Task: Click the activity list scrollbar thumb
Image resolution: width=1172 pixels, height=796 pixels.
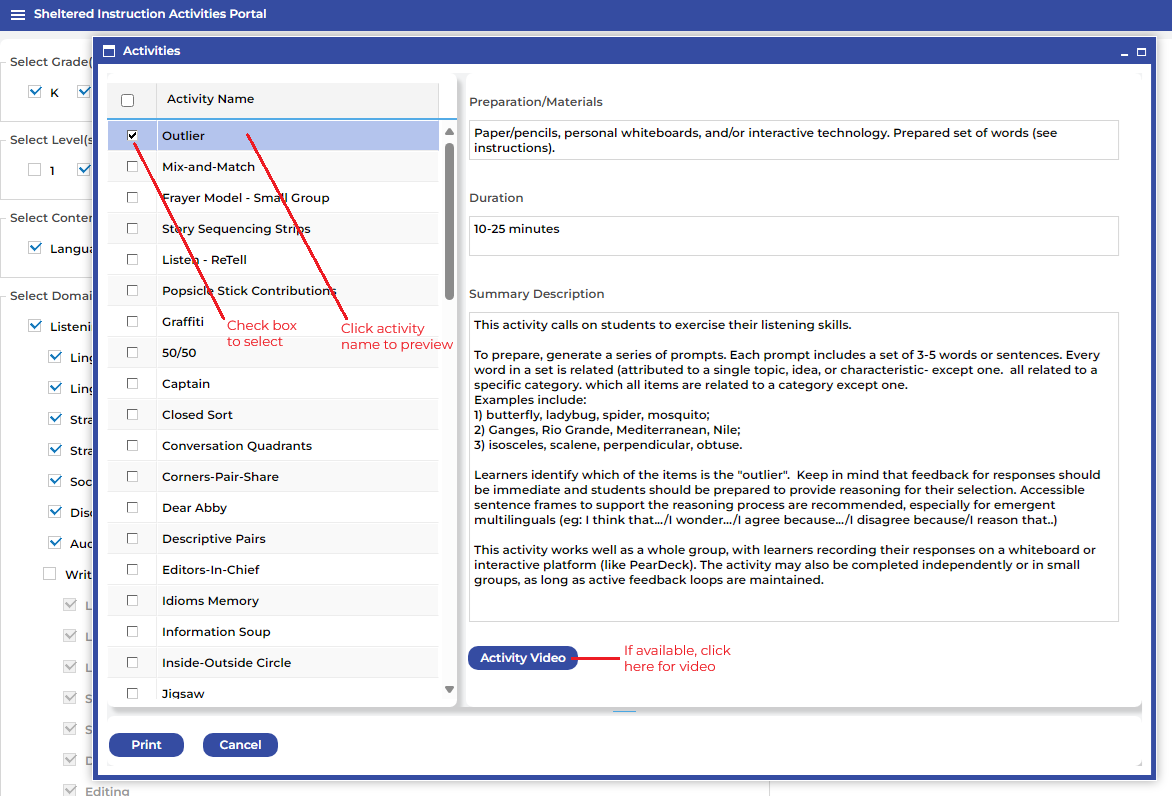Action: [x=449, y=221]
